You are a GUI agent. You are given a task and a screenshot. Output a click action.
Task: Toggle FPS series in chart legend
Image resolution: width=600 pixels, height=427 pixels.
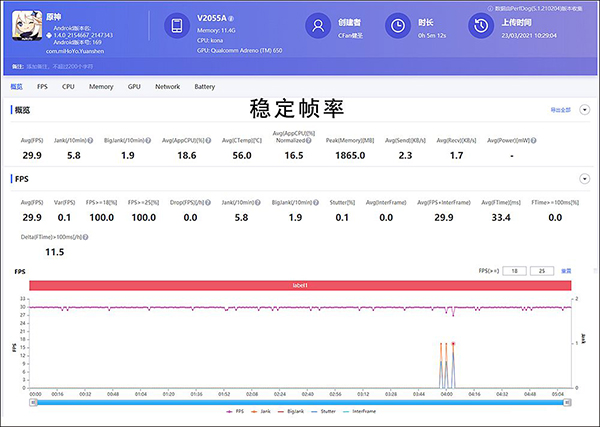tap(235, 411)
